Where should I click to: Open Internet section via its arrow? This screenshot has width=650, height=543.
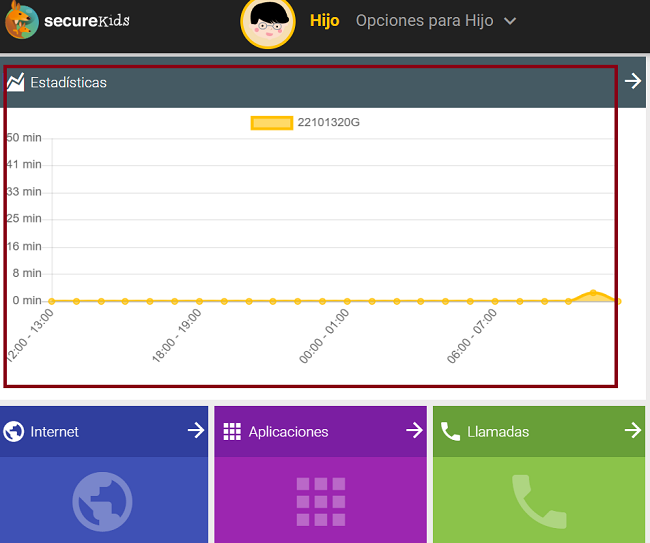tap(195, 430)
